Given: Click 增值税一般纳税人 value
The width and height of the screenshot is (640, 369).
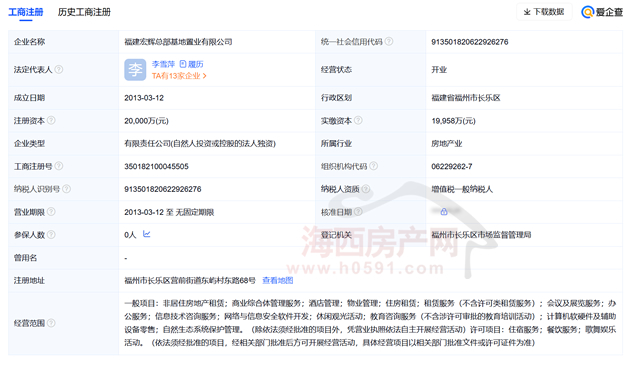Looking at the screenshot, I should click(462, 189).
